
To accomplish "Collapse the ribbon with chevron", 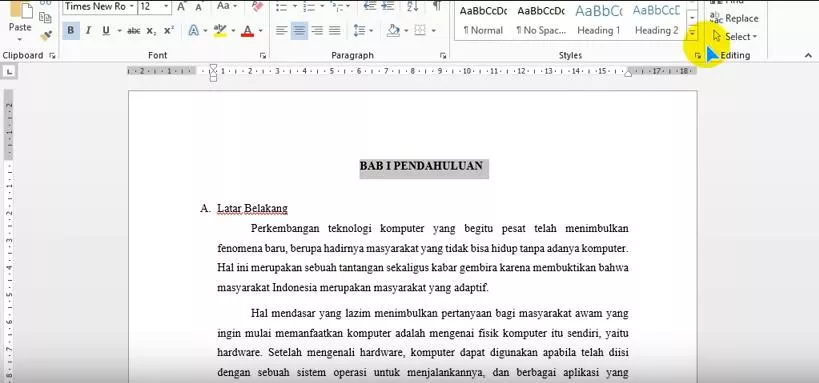I will 808,55.
